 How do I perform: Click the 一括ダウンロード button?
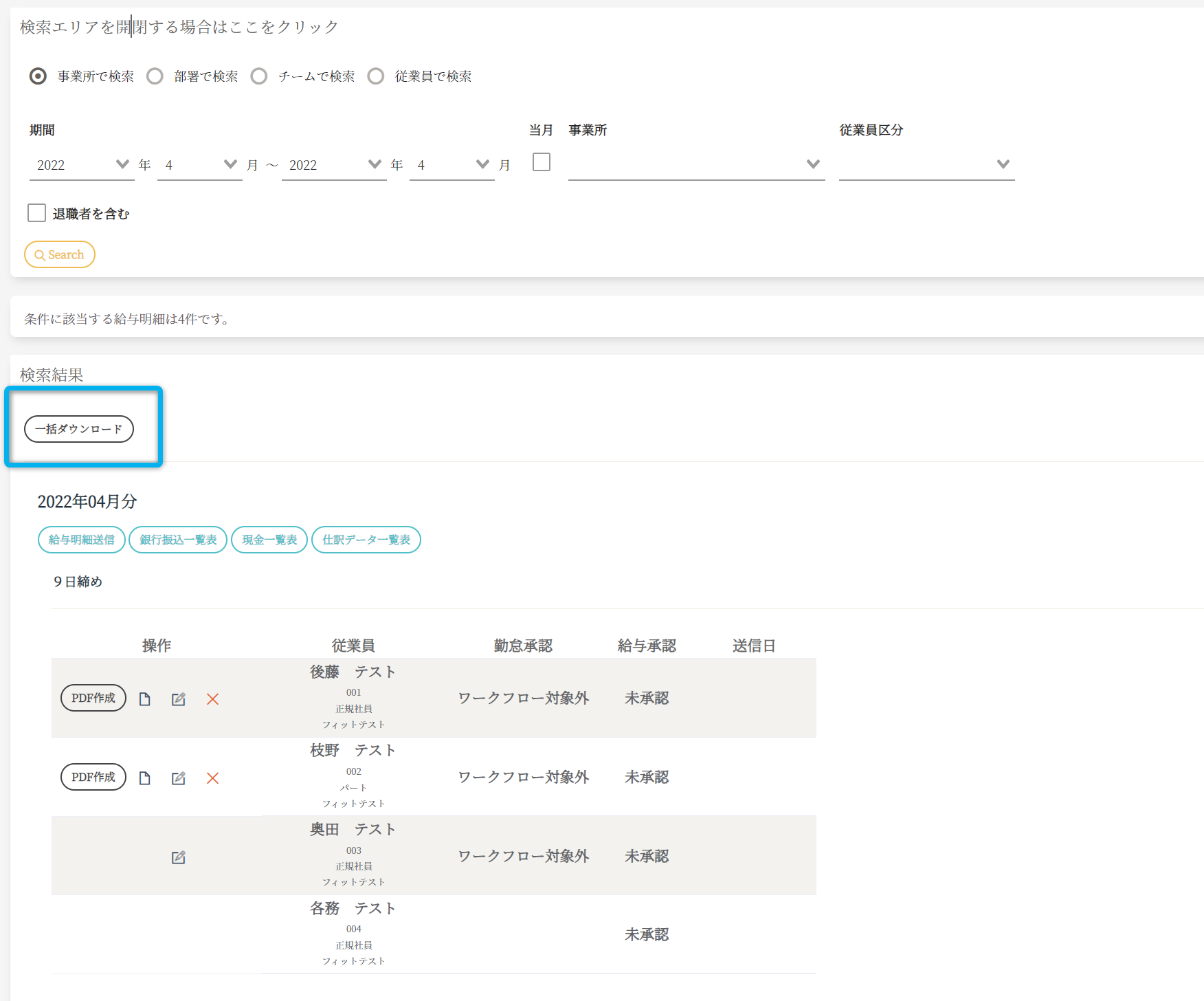point(79,429)
